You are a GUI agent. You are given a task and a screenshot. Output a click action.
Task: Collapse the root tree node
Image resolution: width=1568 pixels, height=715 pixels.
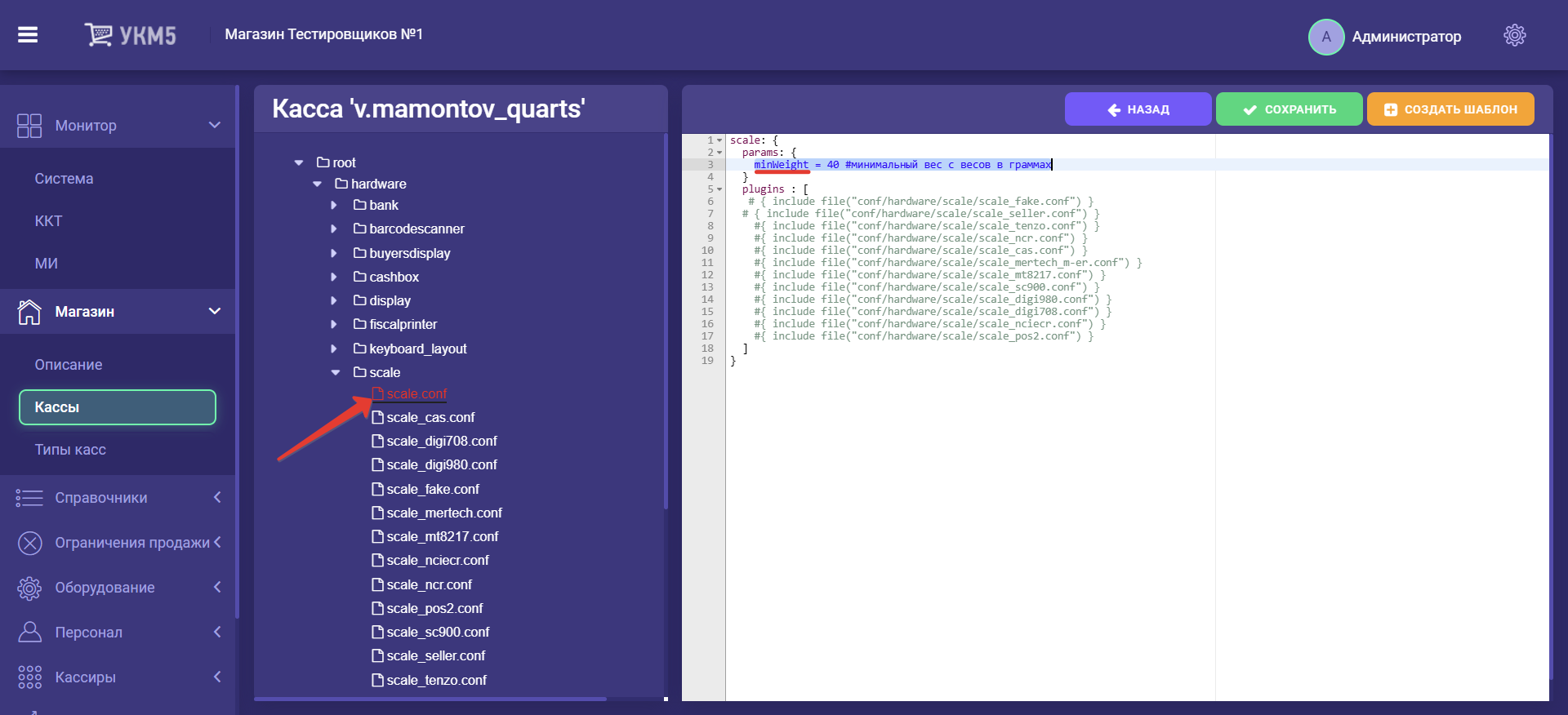(x=299, y=162)
